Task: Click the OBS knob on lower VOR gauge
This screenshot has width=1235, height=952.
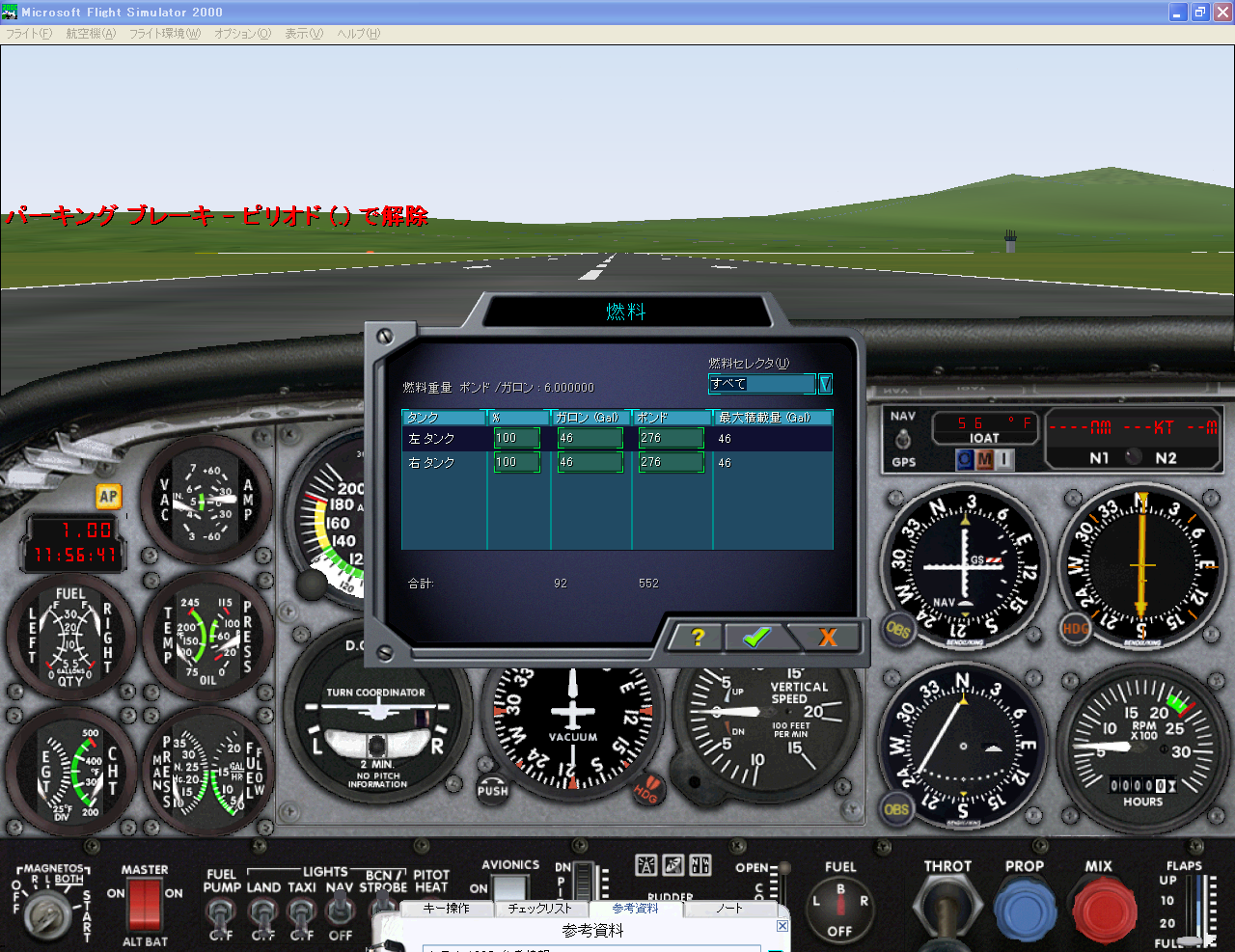Action: pos(897,808)
